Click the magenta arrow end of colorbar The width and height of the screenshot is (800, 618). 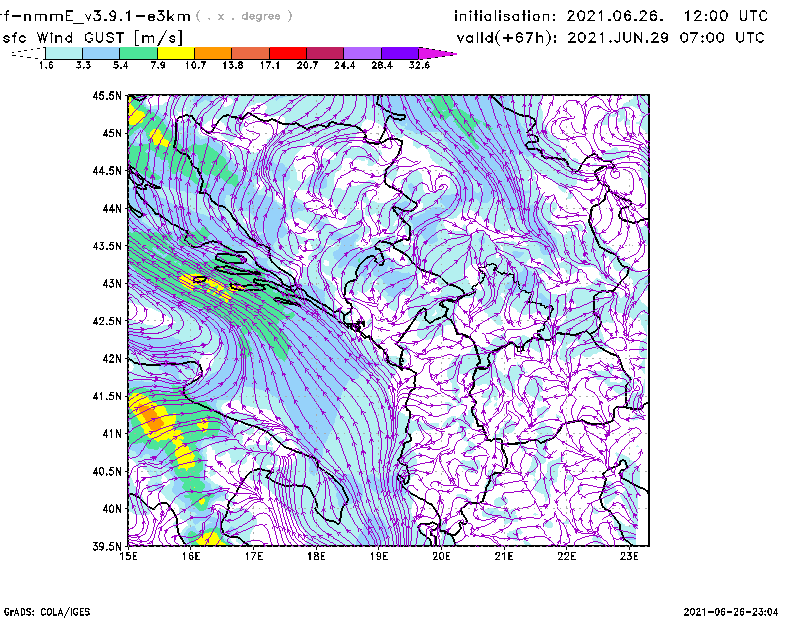point(437,53)
